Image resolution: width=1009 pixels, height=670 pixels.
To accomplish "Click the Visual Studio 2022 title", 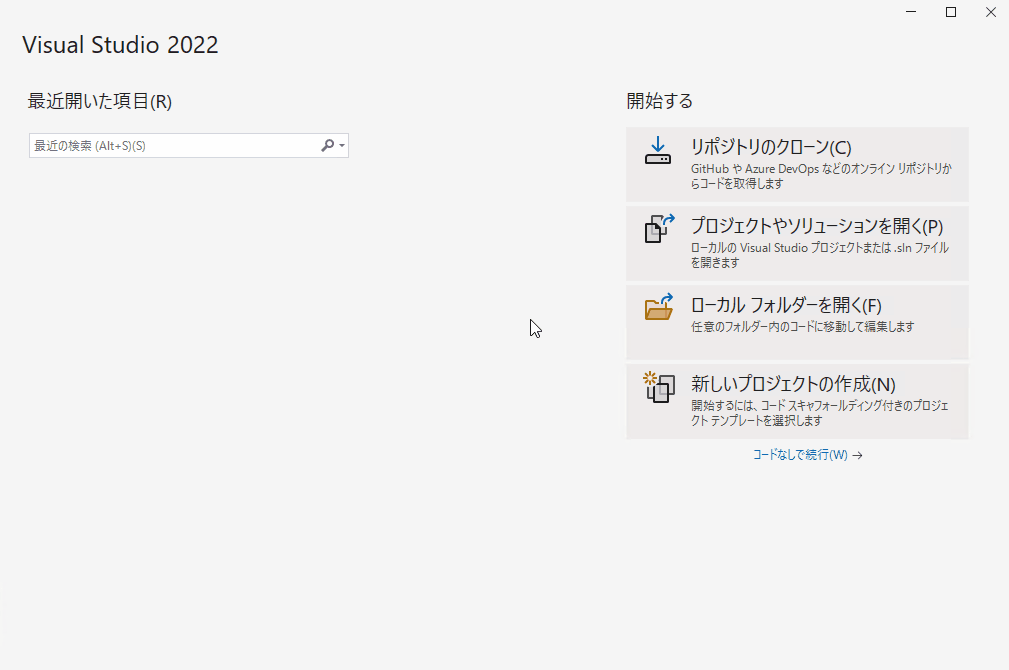I will point(120,44).
